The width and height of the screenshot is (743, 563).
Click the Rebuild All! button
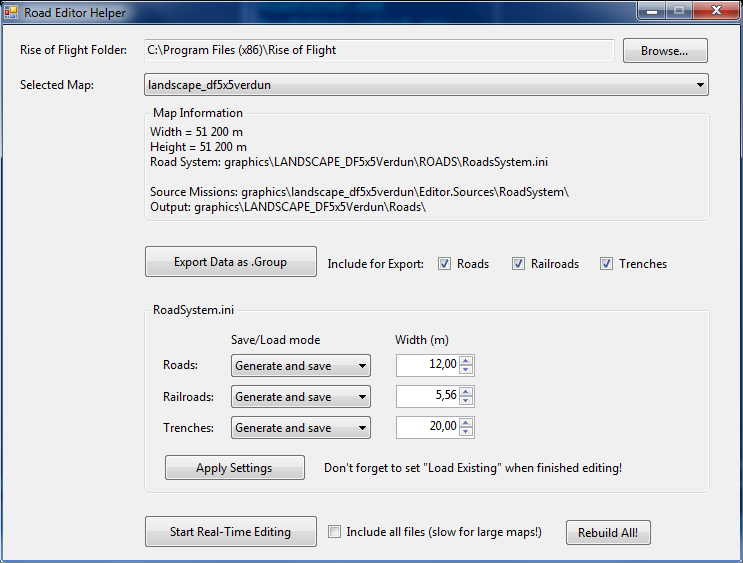608,533
